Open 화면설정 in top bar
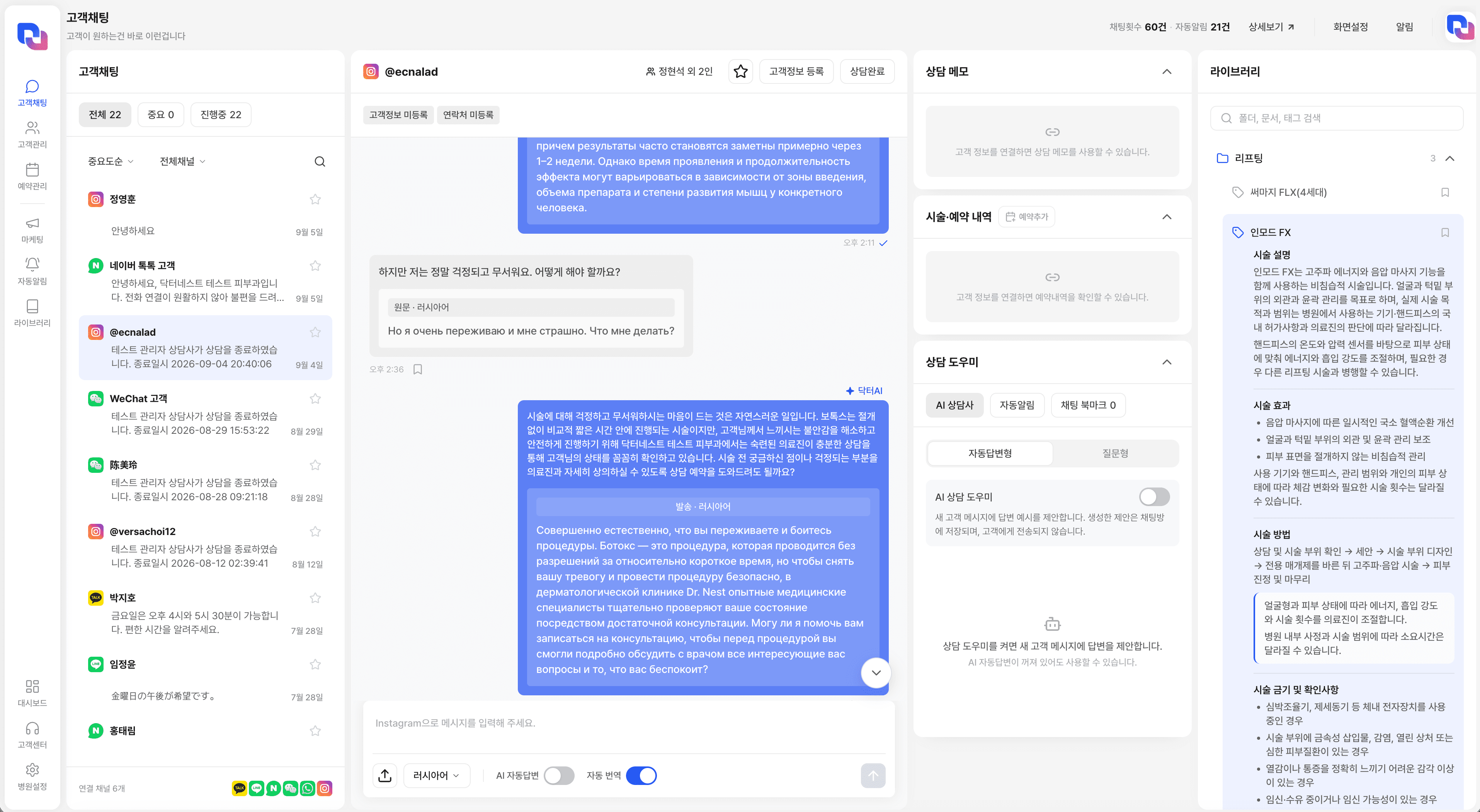This screenshot has width=1480, height=812. tap(1350, 27)
